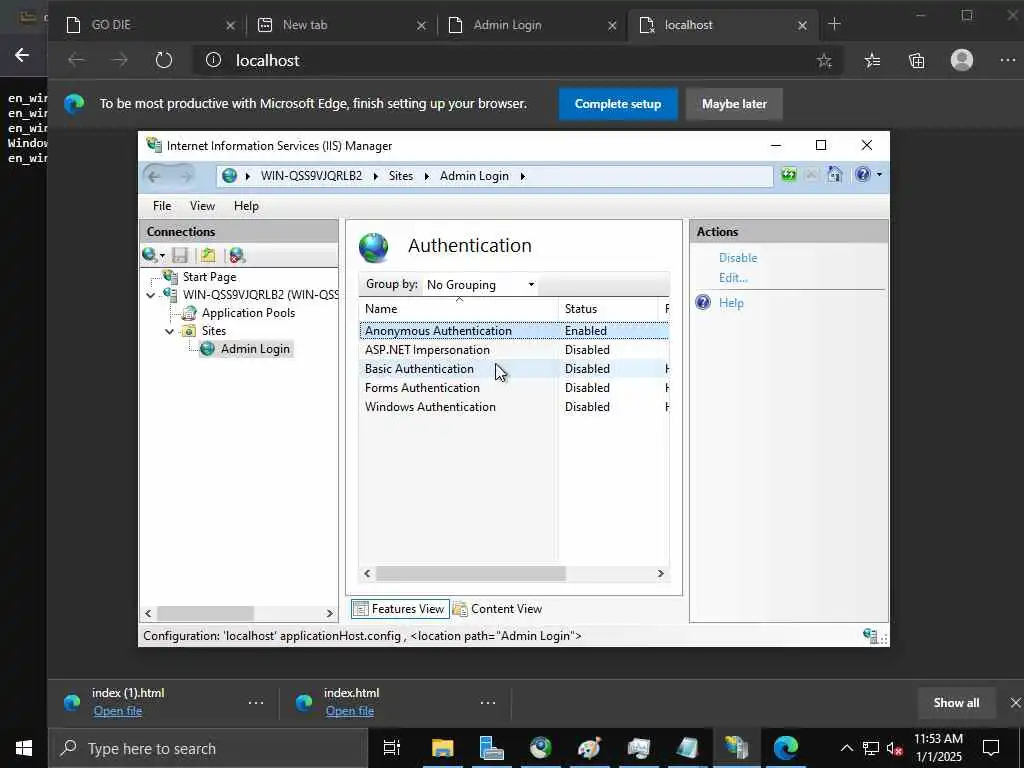Image resolution: width=1024 pixels, height=768 pixels.
Task: Add page to favorites star icon
Action: tap(824, 61)
